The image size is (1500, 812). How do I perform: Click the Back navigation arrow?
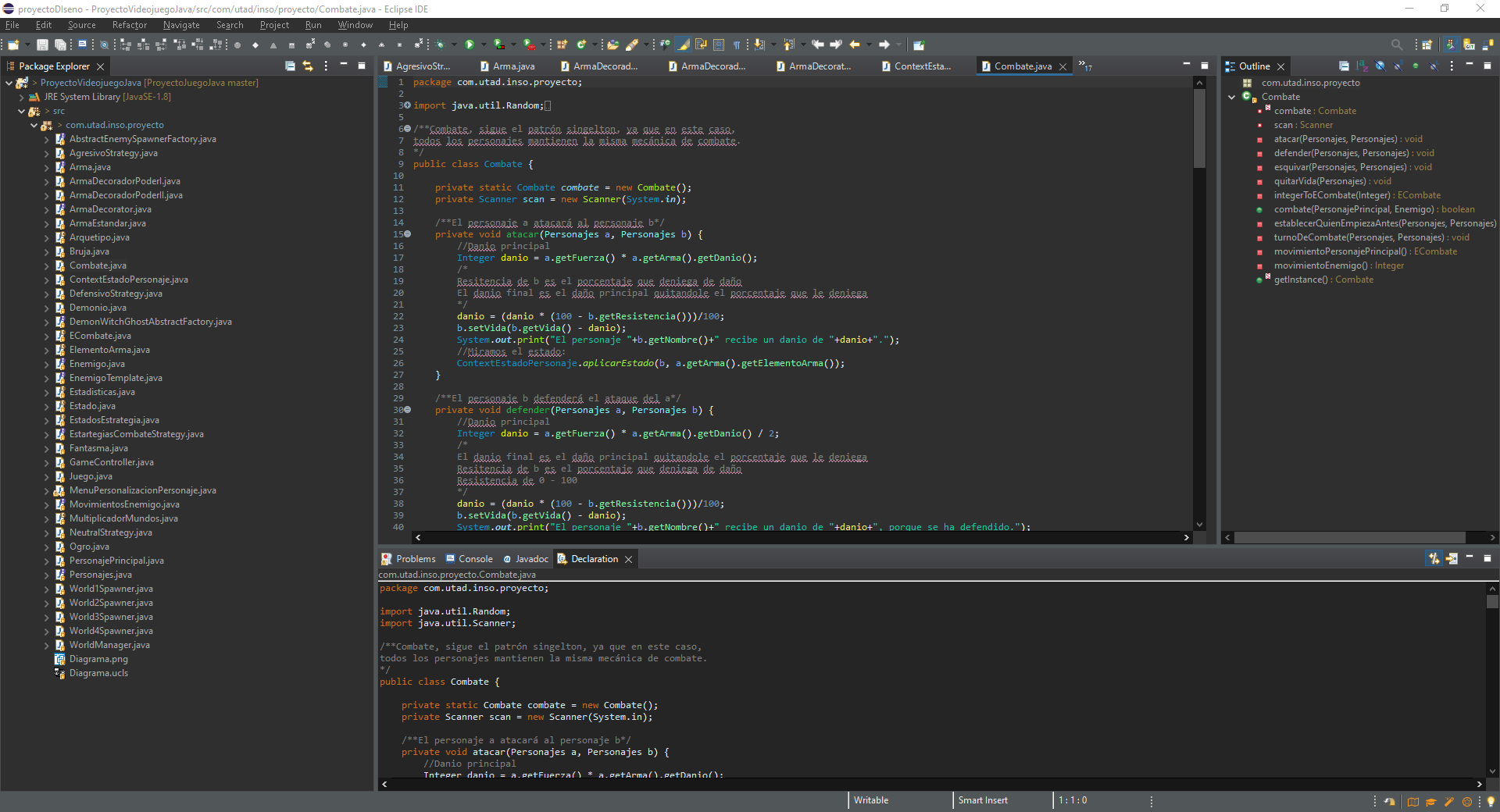(x=855, y=45)
